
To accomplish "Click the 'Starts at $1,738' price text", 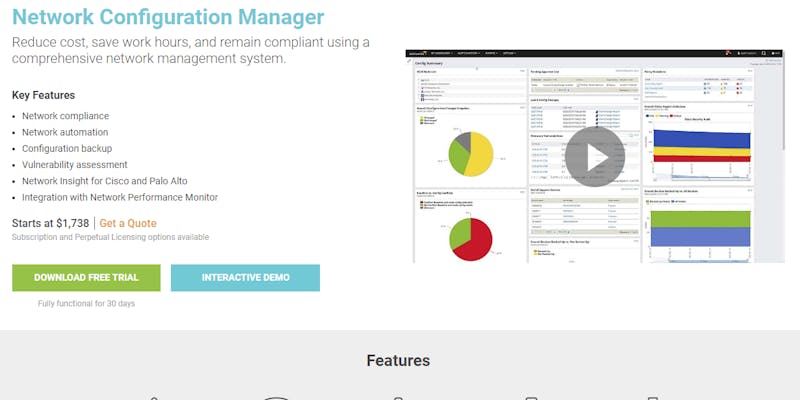I will click(51, 223).
